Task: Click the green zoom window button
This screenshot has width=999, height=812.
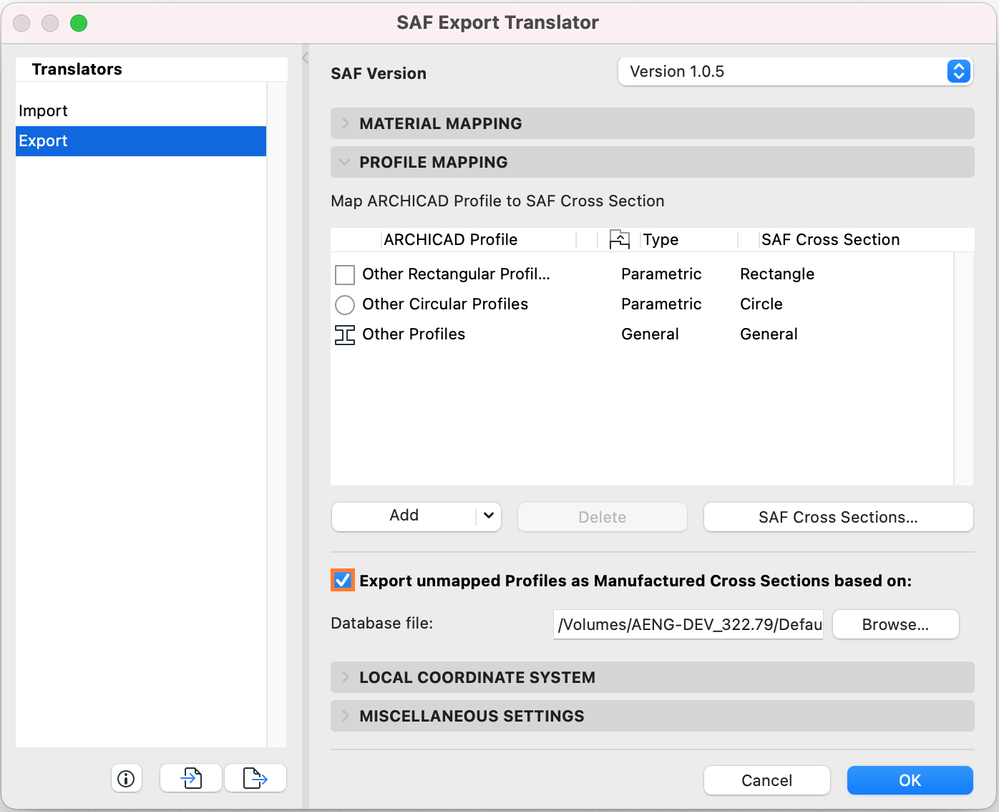Action: coord(78,23)
